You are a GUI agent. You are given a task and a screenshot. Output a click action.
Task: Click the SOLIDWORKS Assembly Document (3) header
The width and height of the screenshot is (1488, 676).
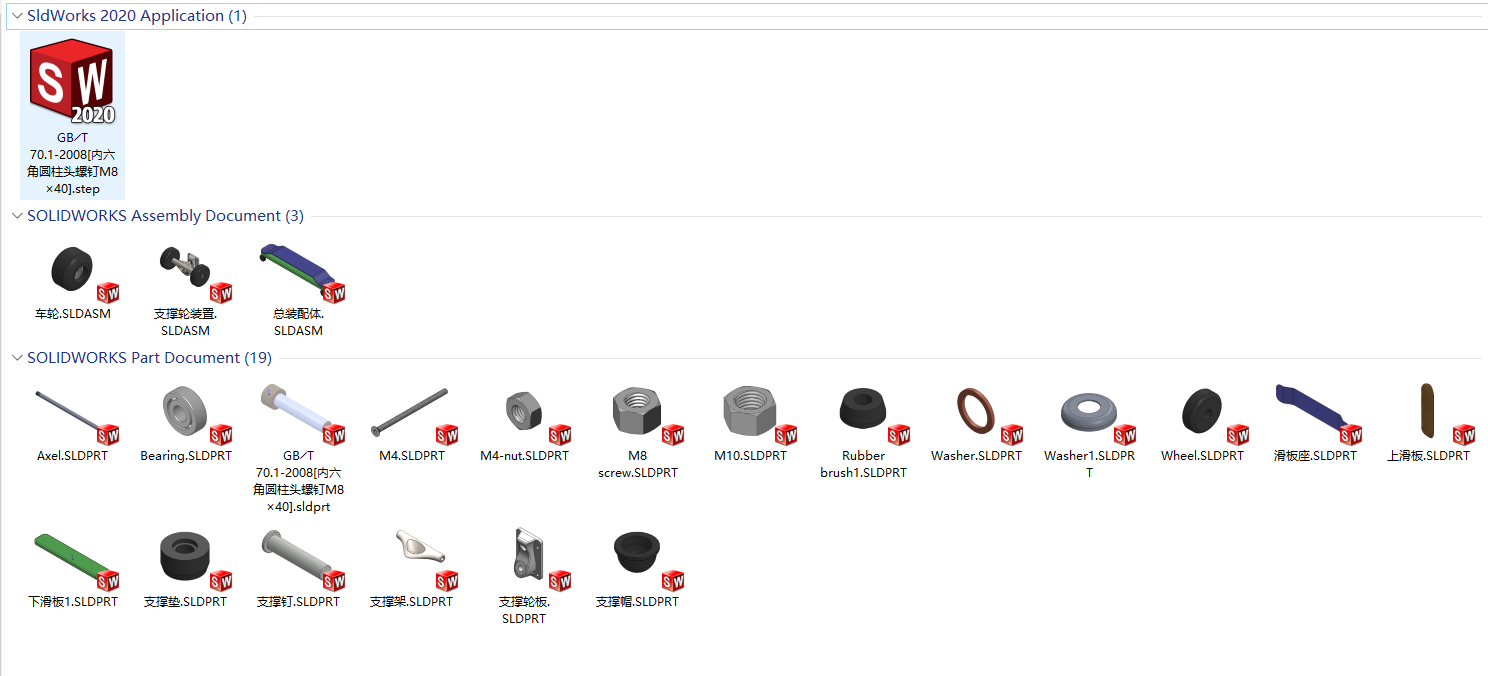click(x=165, y=216)
